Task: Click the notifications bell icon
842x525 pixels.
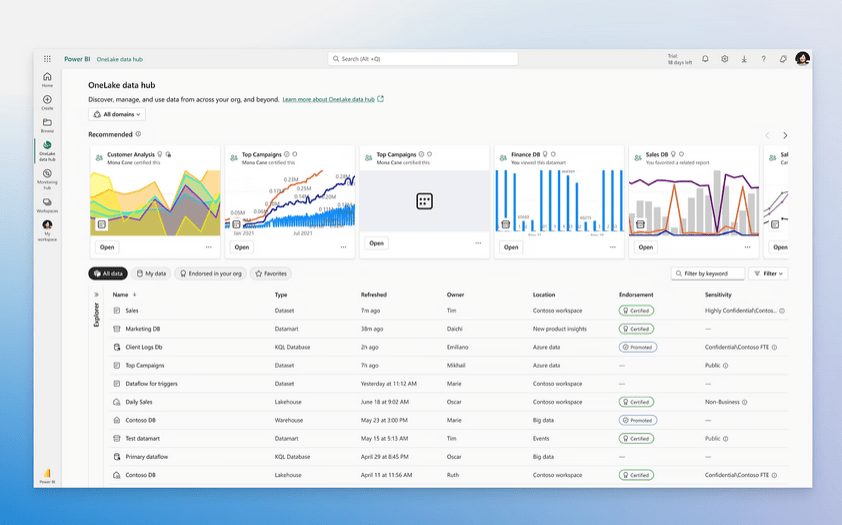Action: [x=705, y=59]
